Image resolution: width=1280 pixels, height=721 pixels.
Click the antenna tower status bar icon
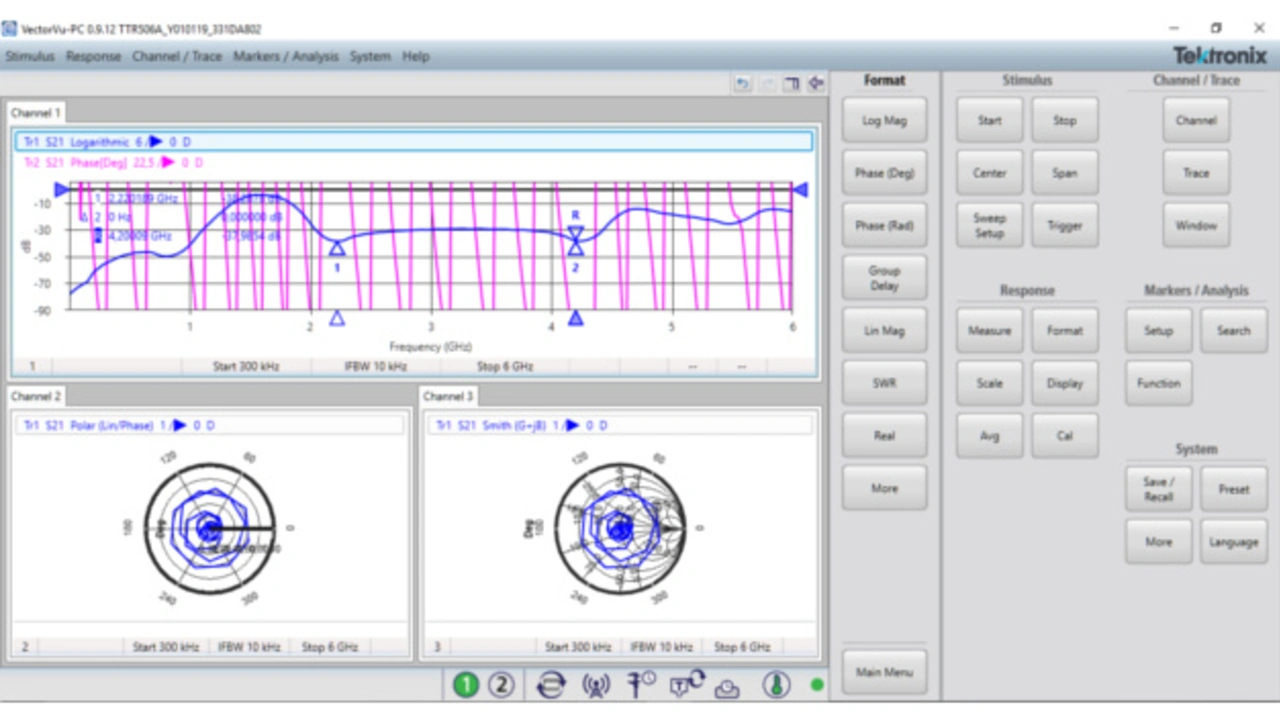coord(596,685)
